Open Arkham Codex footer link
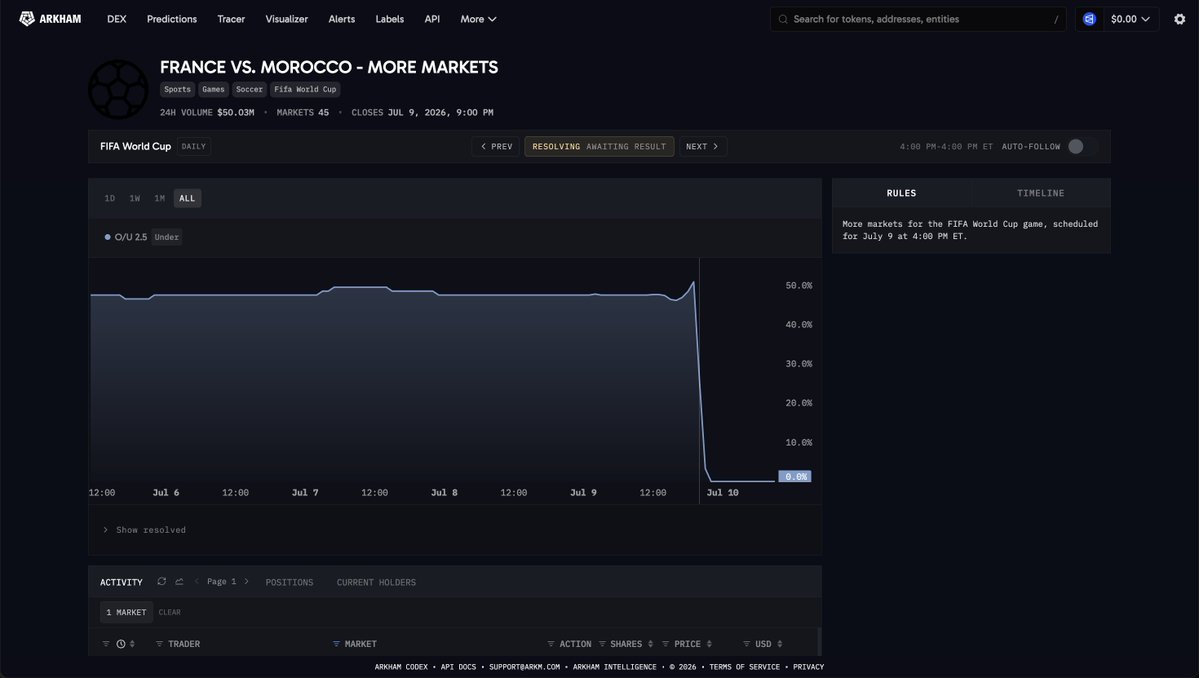 tap(401, 667)
